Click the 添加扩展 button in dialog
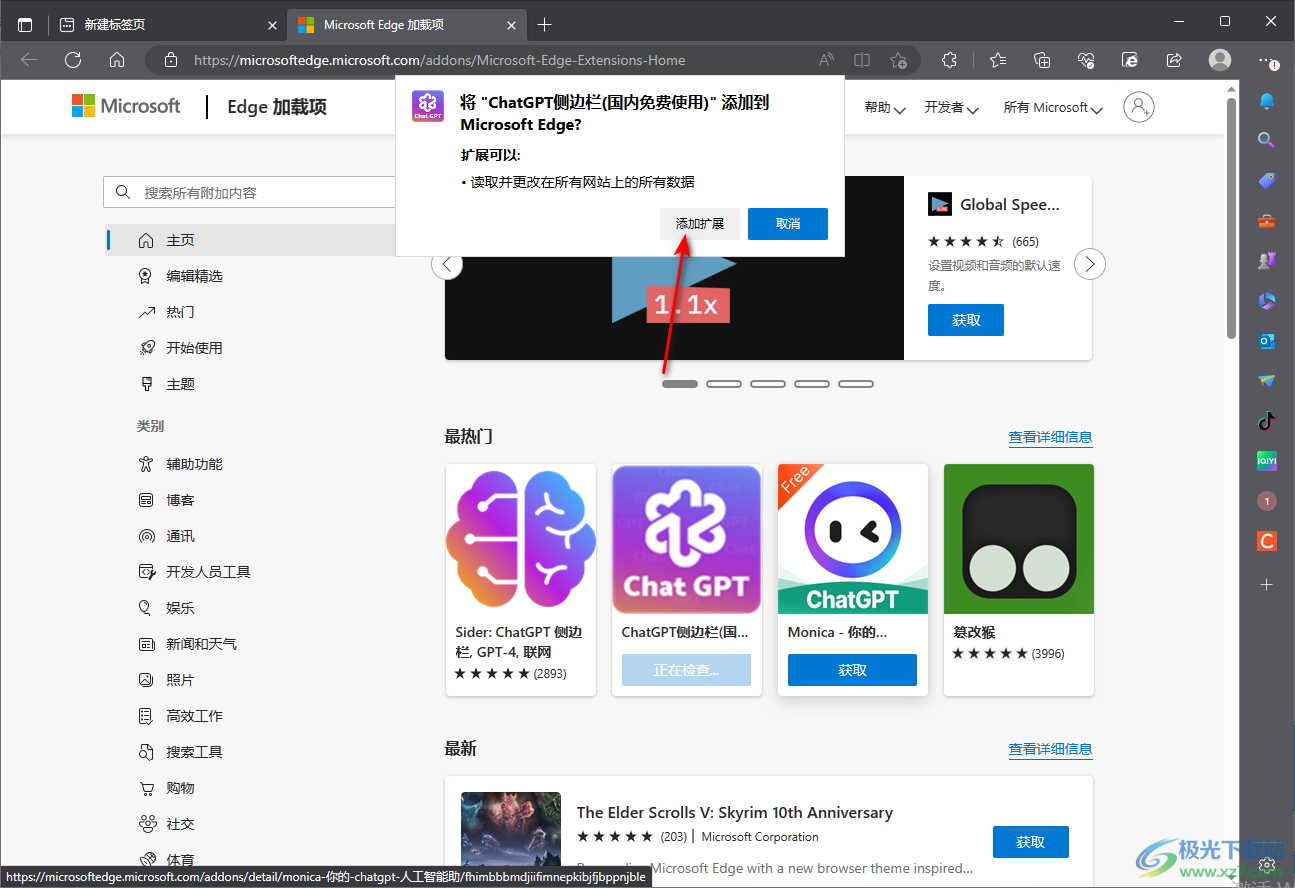This screenshot has width=1295, height=888. 700,224
